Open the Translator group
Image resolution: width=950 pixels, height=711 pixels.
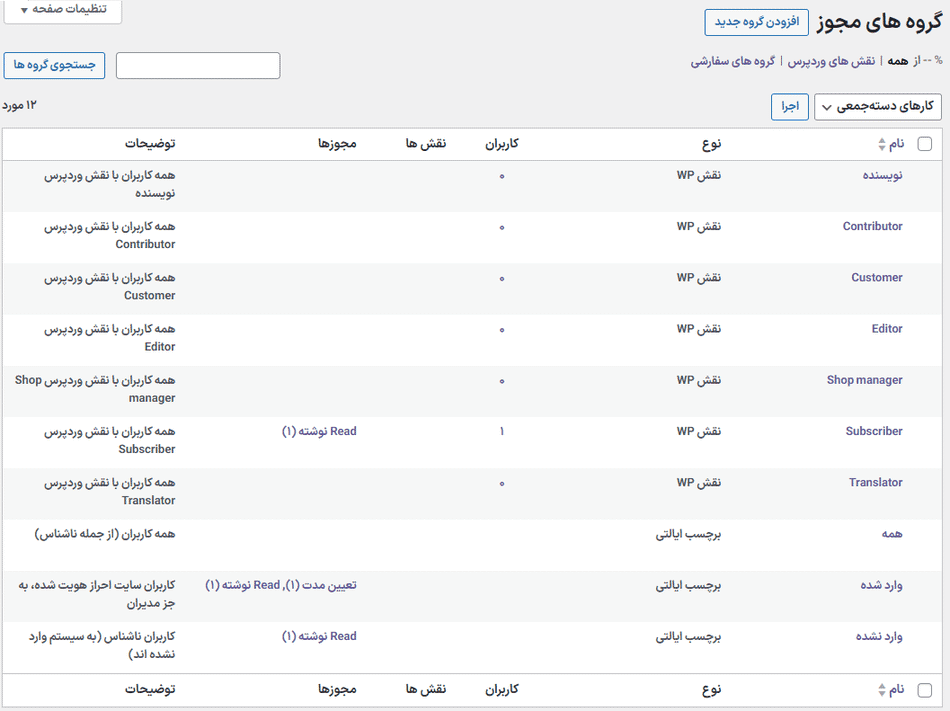coord(875,483)
